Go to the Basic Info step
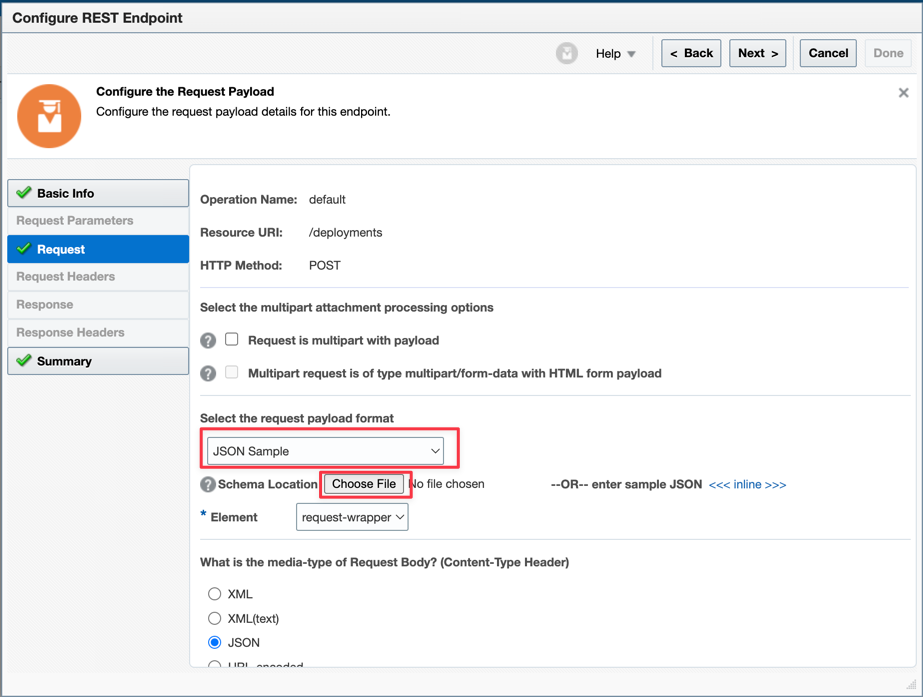Screen dimensions: 923x697 tap(98, 193)
